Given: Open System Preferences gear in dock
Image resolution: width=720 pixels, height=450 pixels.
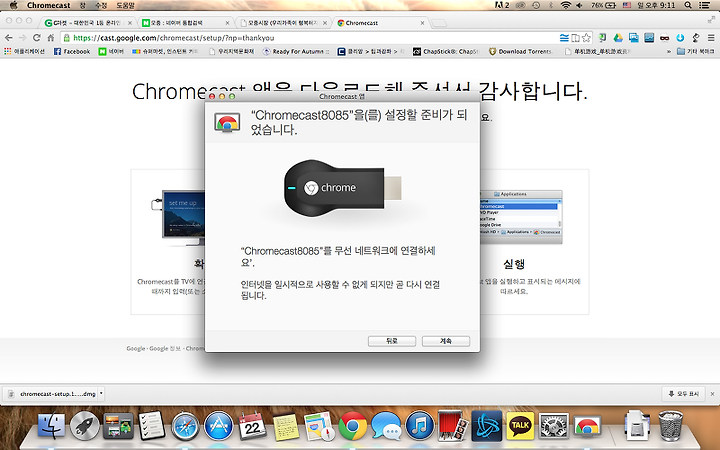Looking at the screenshot, I should click(553, 426).
